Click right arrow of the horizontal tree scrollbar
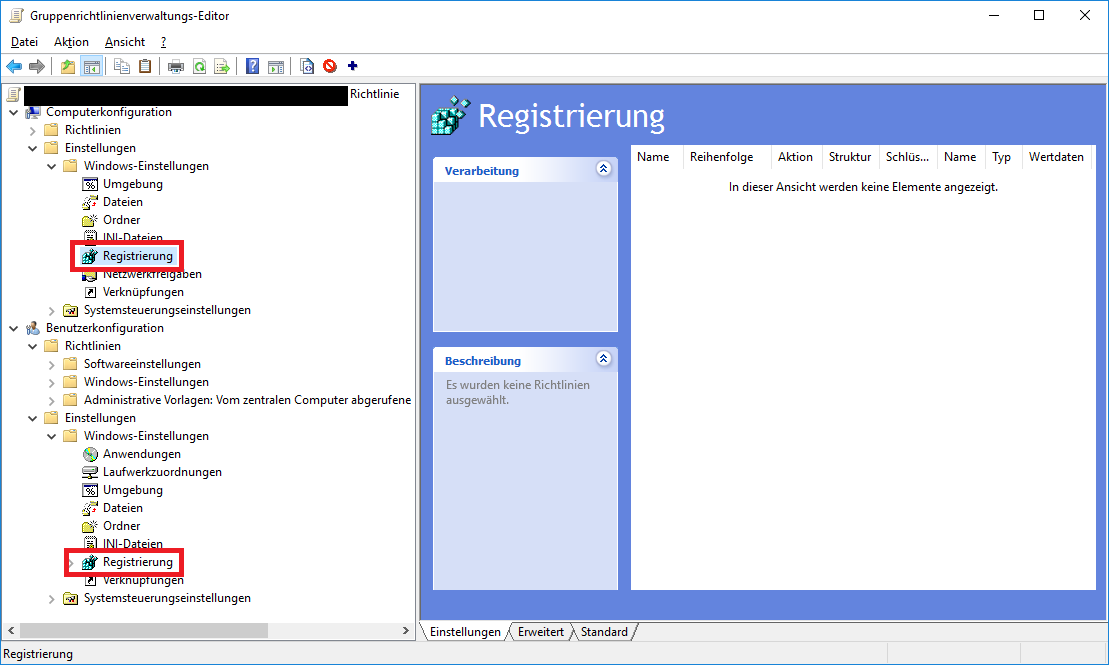This screenshot has height=665, width=1109. click(x=405, y=631)
